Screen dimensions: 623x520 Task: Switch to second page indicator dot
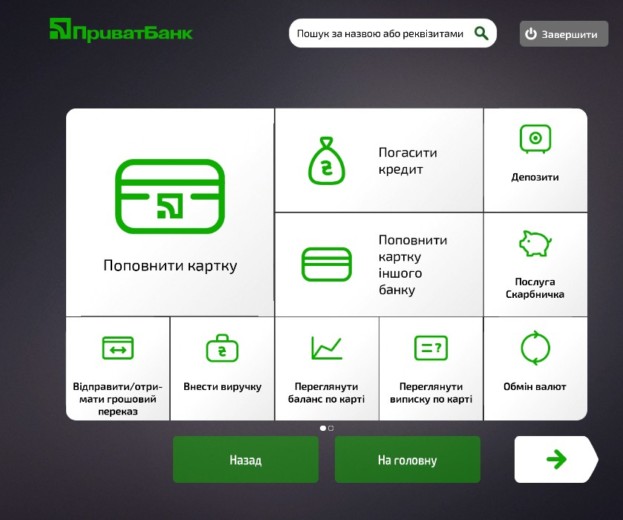(x=331, y=428)
